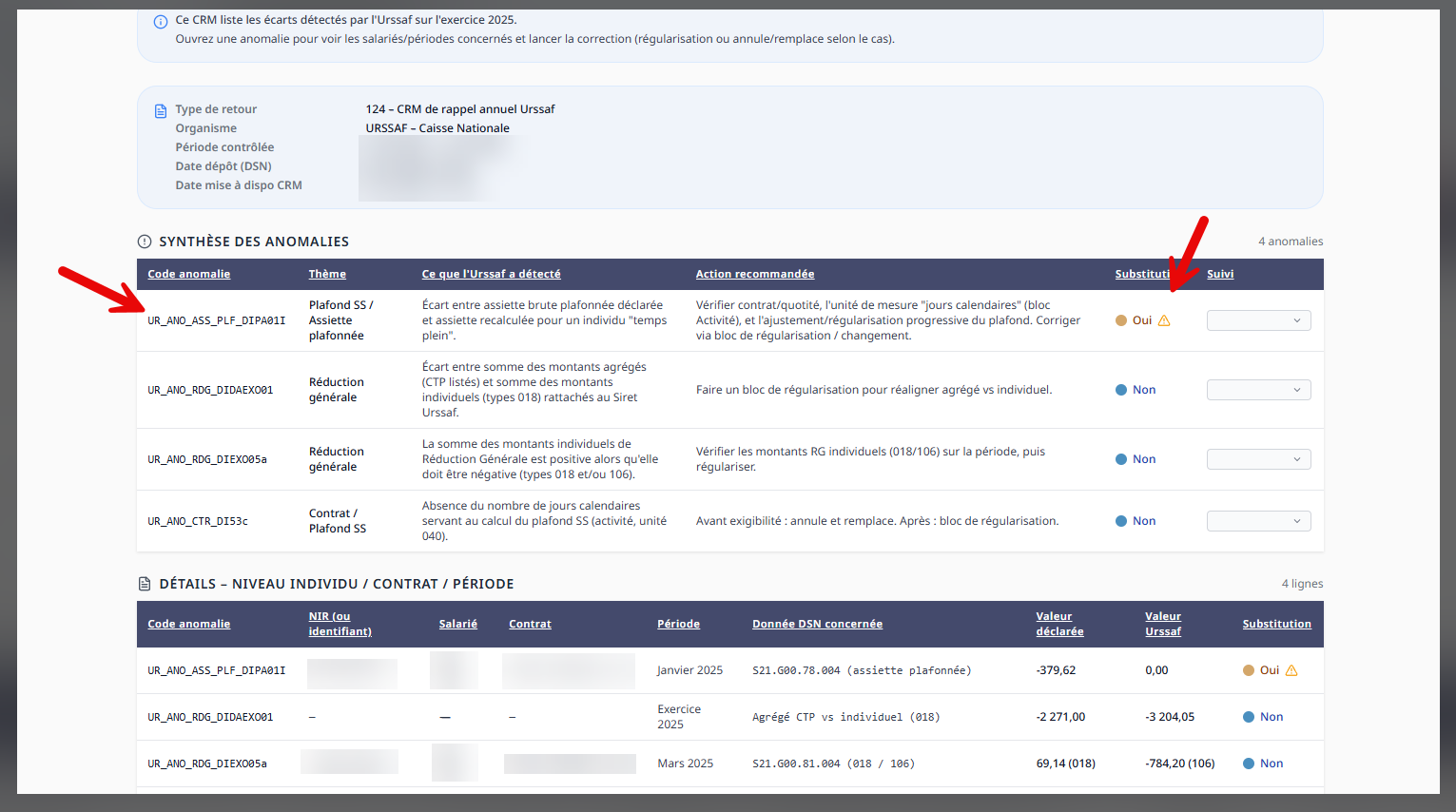Click the '4 lignes' count label
Screen dimensions: 1456x812
(1302, 584)
